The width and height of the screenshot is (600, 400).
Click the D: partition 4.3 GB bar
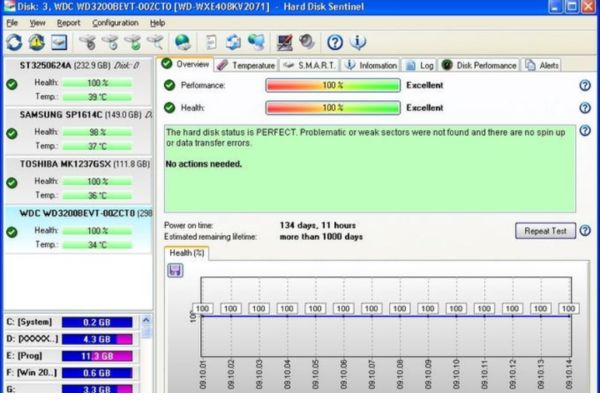pyautogui.click(x=97, y=339)
